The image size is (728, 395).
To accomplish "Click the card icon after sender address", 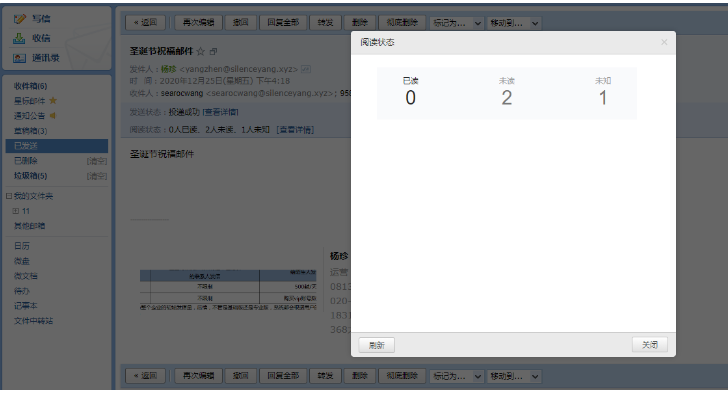I will click(306, 69).
